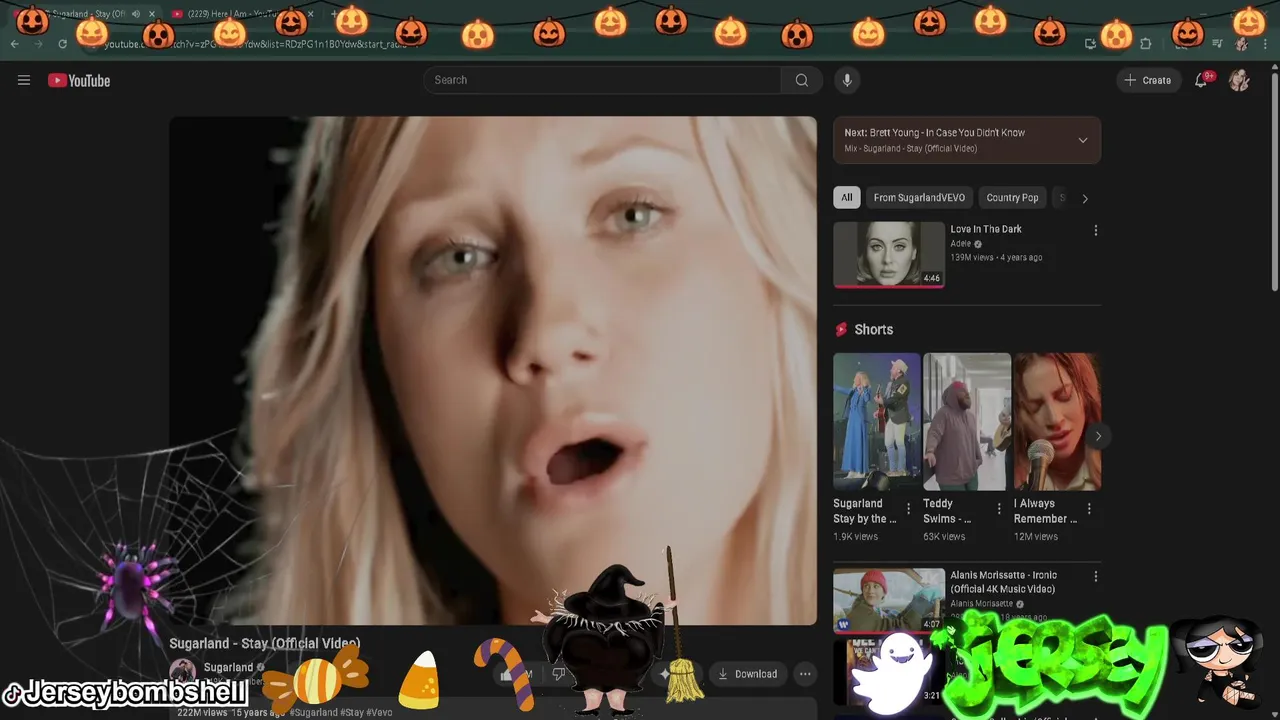Viewport: 1280px width, 720px height.
Task: Click inside the YouTube Search field
Action: coord(603,80)
